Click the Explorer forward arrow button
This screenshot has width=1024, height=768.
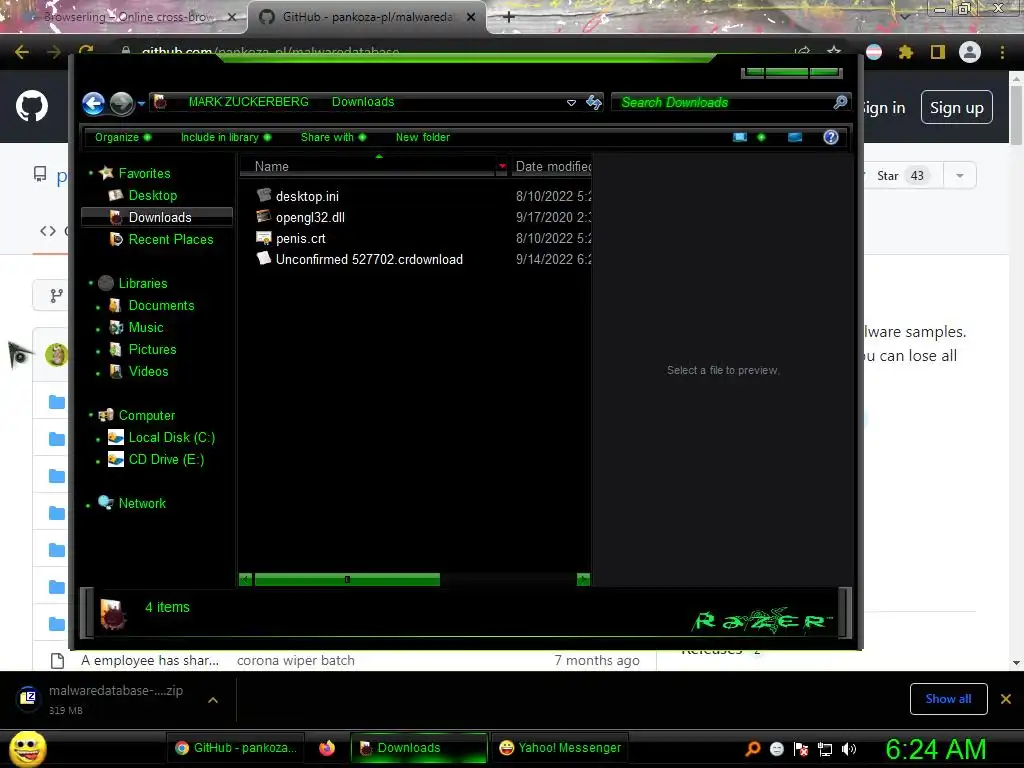point(121,103)
